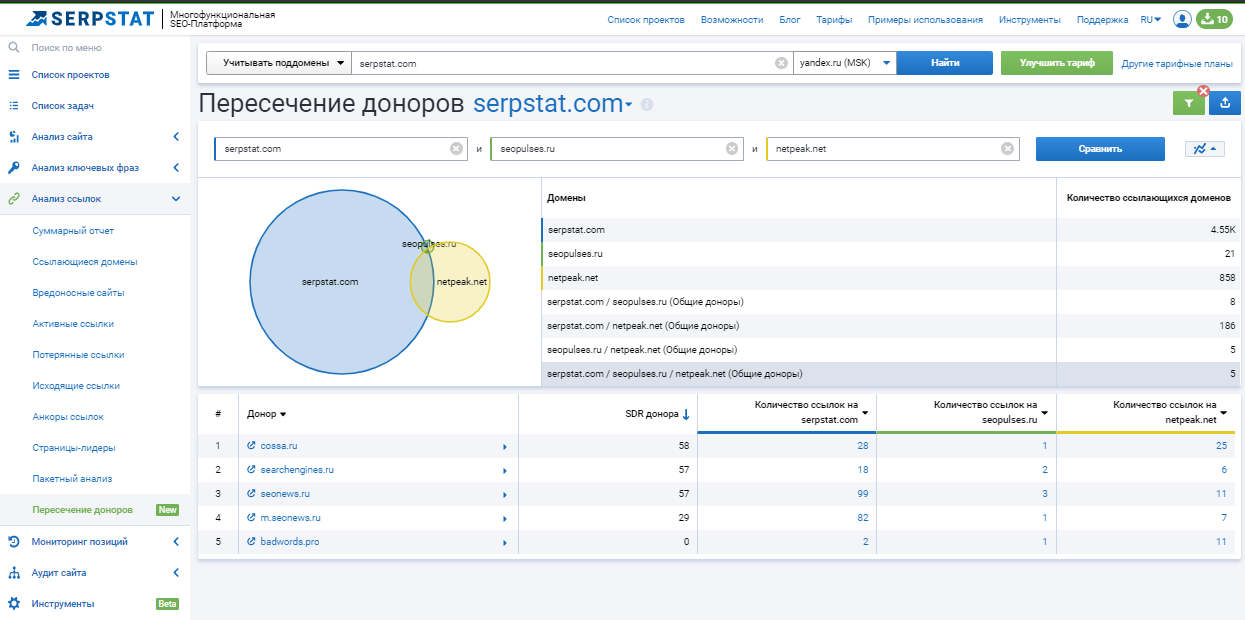This screenshot has height=620, width=1245.
Task: Select Пересечение доноров in sidebar
Action: tap(82, 510)
